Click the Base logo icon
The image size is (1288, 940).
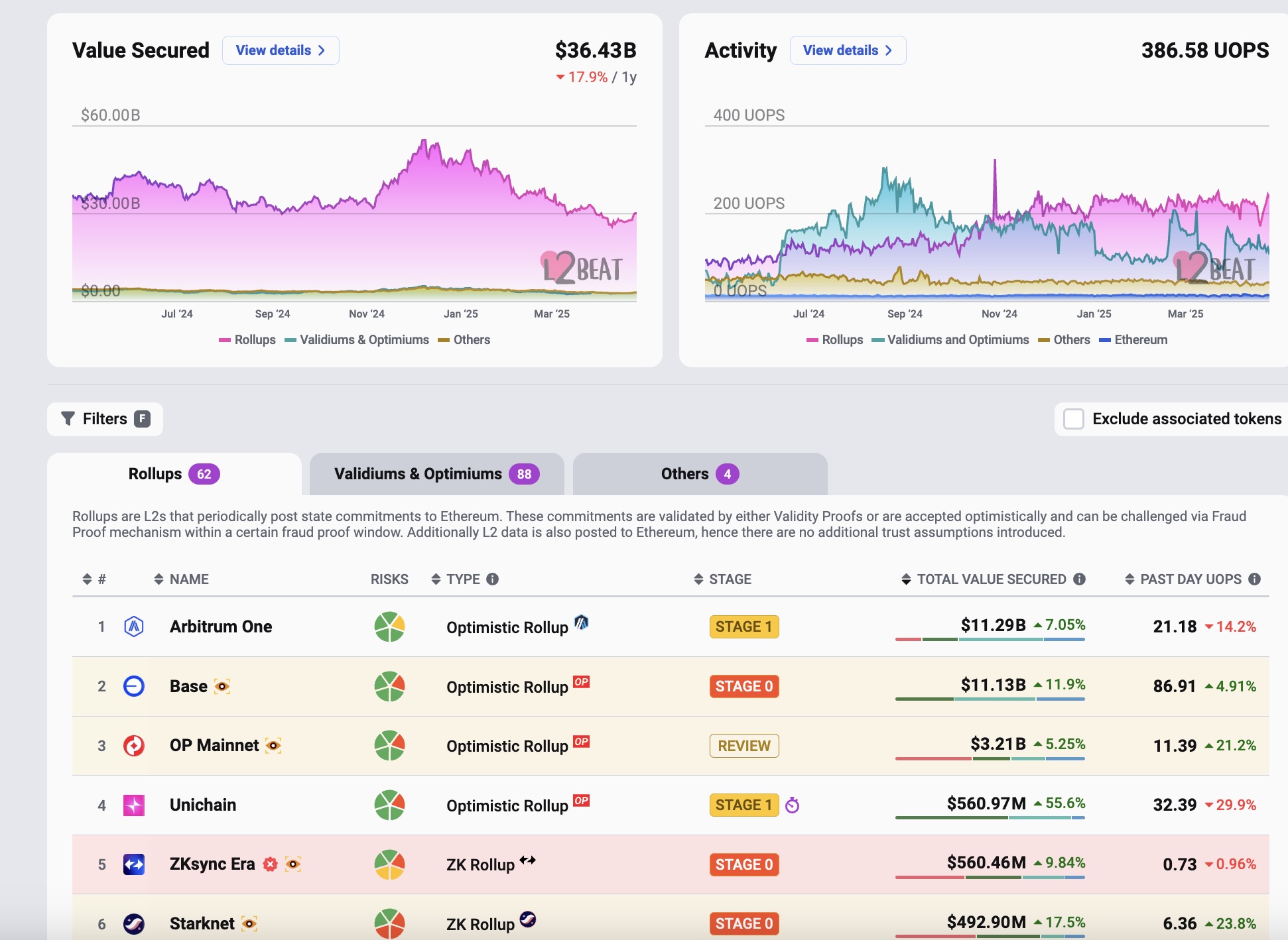(x=134, y=686)
